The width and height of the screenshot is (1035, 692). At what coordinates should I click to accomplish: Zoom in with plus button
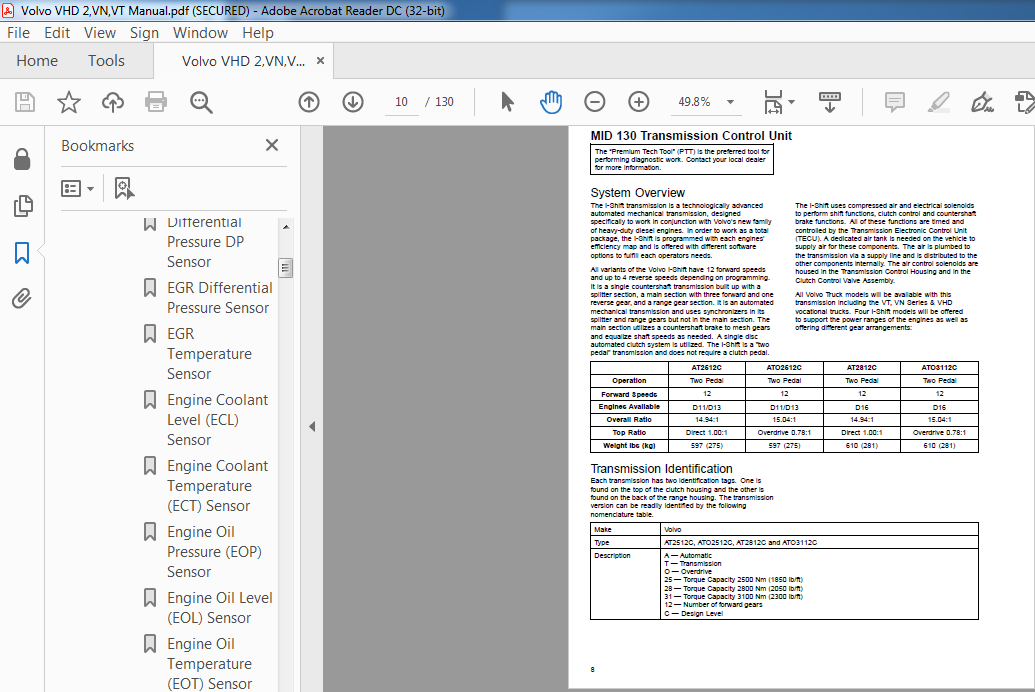(638, 102)
